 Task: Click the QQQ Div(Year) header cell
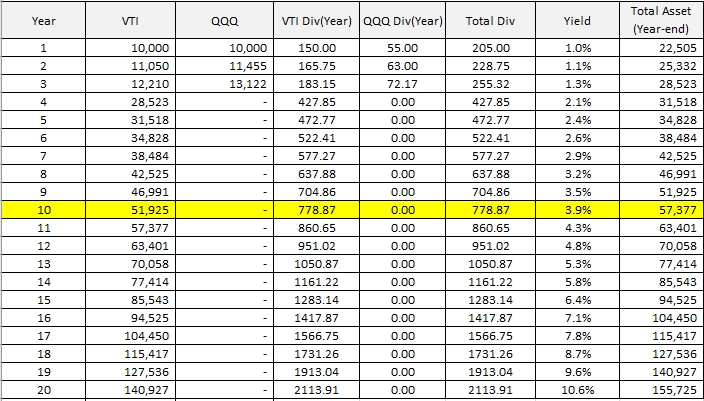tap(403, 20)
